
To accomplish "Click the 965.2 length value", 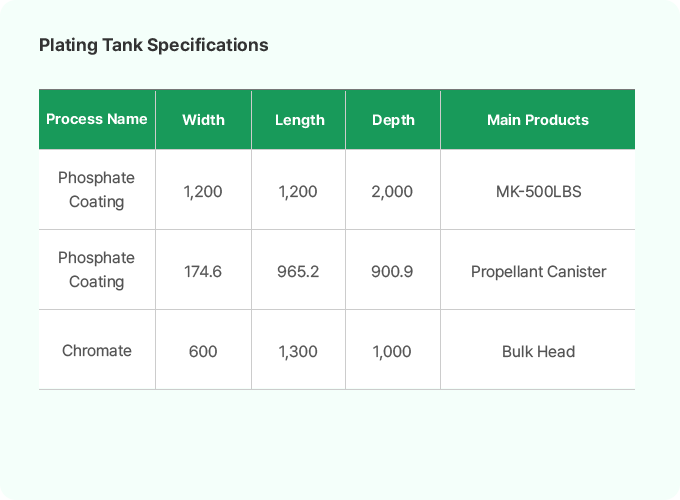I will pos(298,271).
